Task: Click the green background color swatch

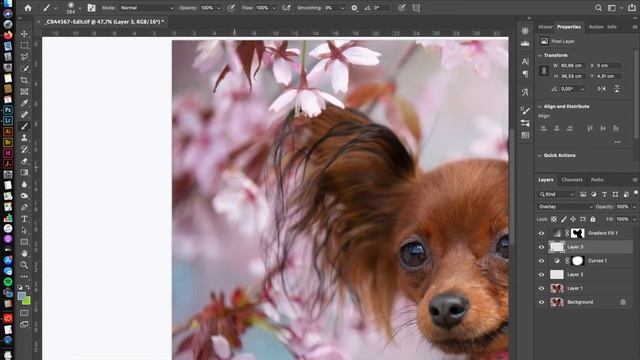Action: pyautogui.click(x=27, y=302)
